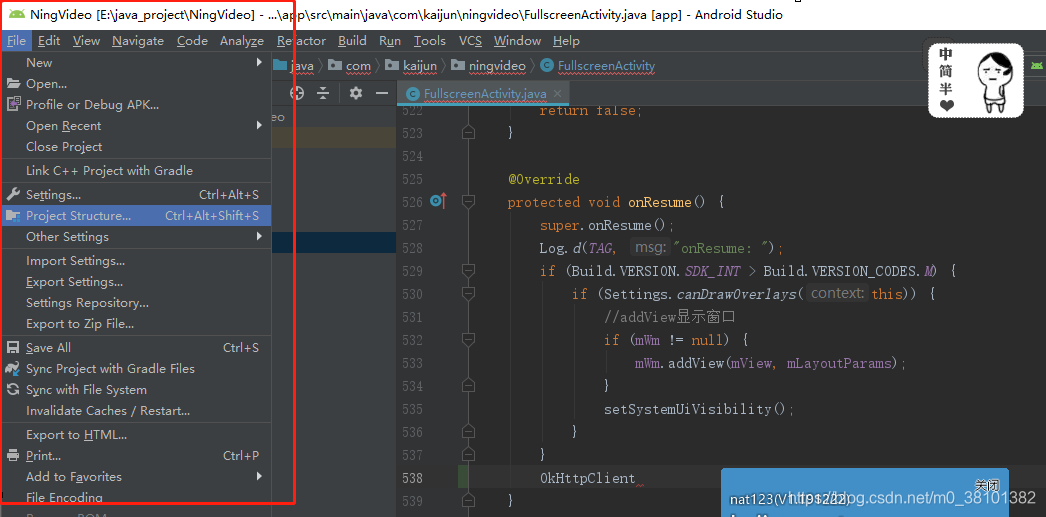
Task: Collapse the mWm null check fold, line 532
Action: tap(468, 340)
